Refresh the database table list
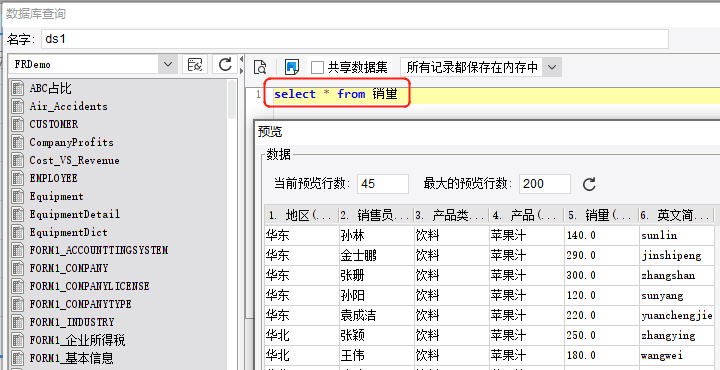Image resolution: width=720 pixels, height=370 pixels. tap(225, 65)
